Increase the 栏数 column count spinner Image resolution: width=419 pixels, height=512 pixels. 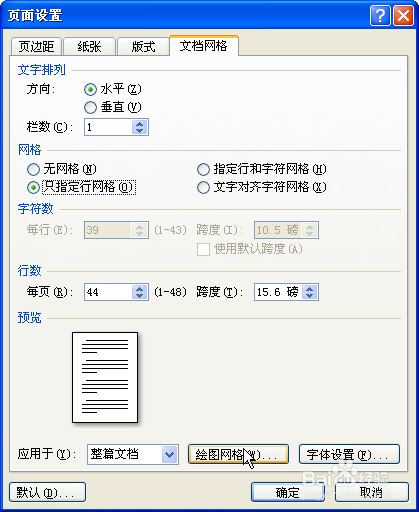139,123
